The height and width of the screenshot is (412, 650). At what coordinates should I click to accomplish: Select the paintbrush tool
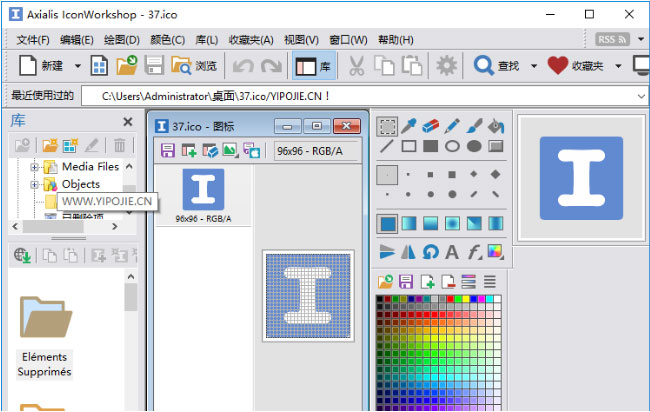(x=474, y=126)
